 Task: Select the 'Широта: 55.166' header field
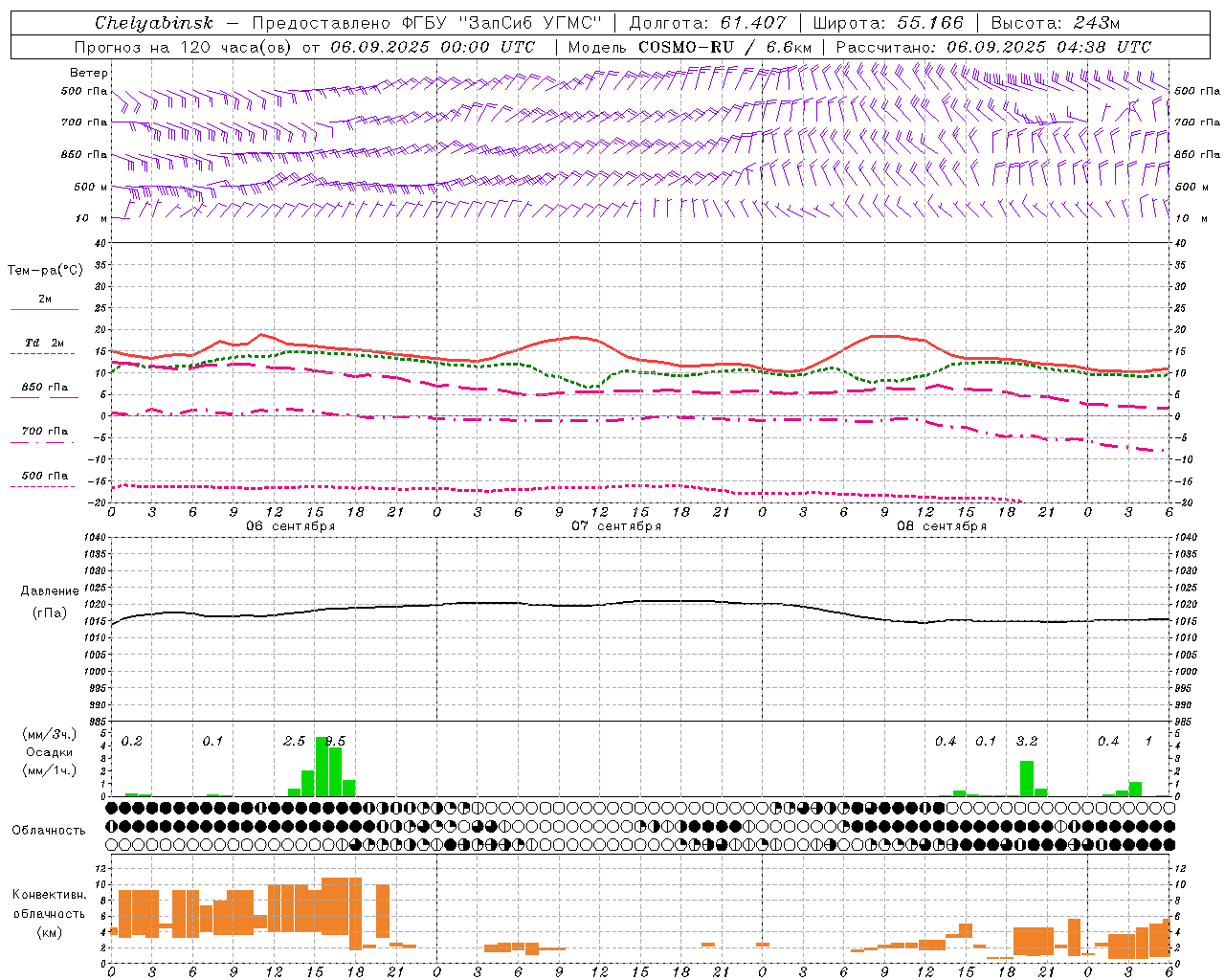coord(887,23)
